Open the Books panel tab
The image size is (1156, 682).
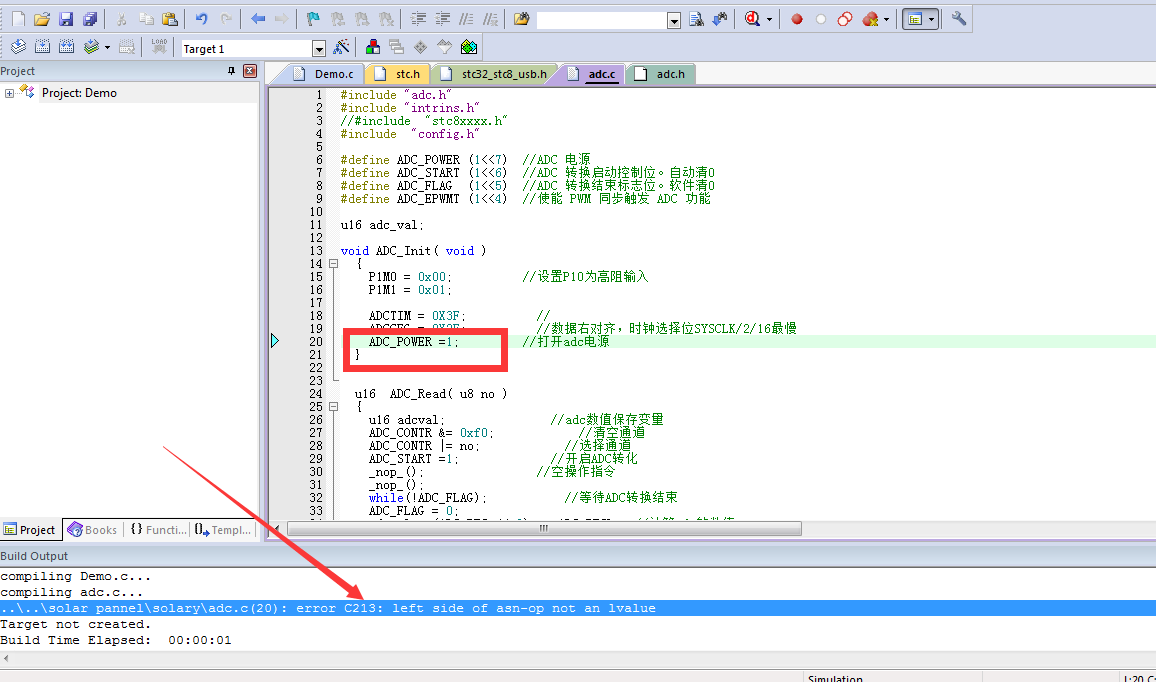coord(92,529)
